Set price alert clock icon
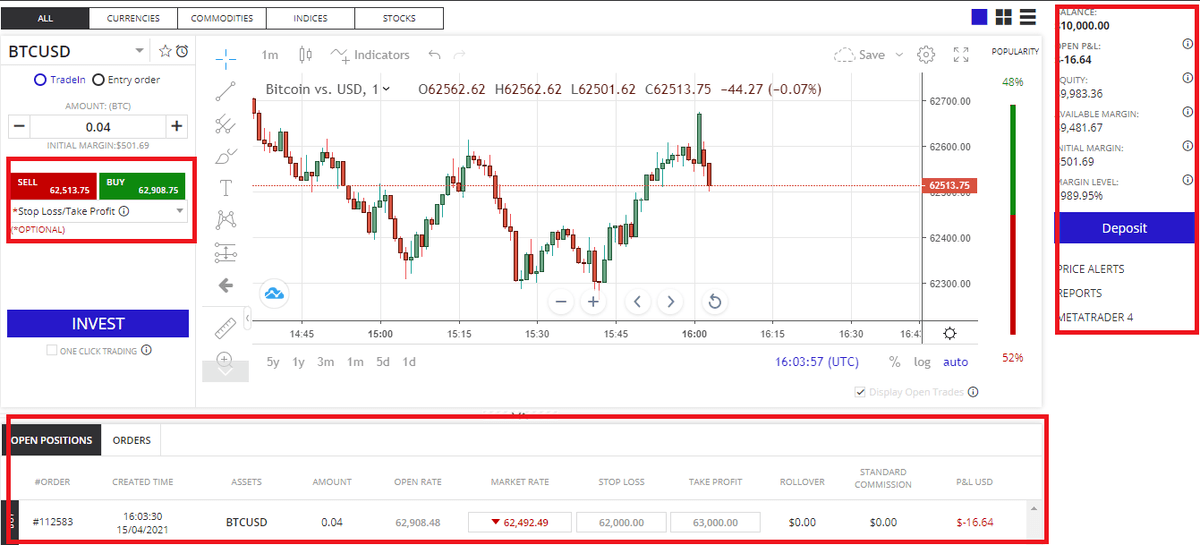The image size is (1200, 545). 182,51
